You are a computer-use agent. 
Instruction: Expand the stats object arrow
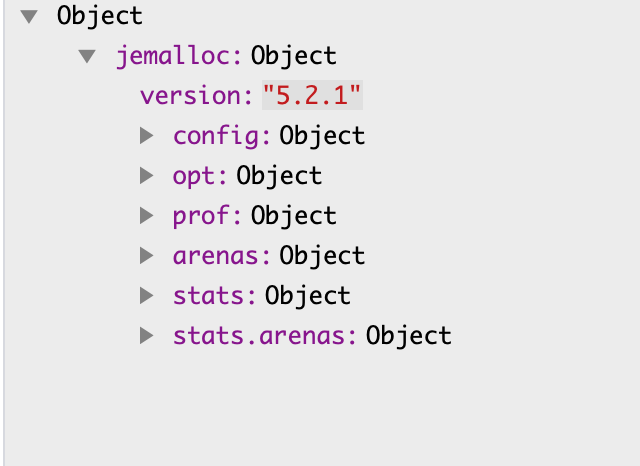point(147,296)
